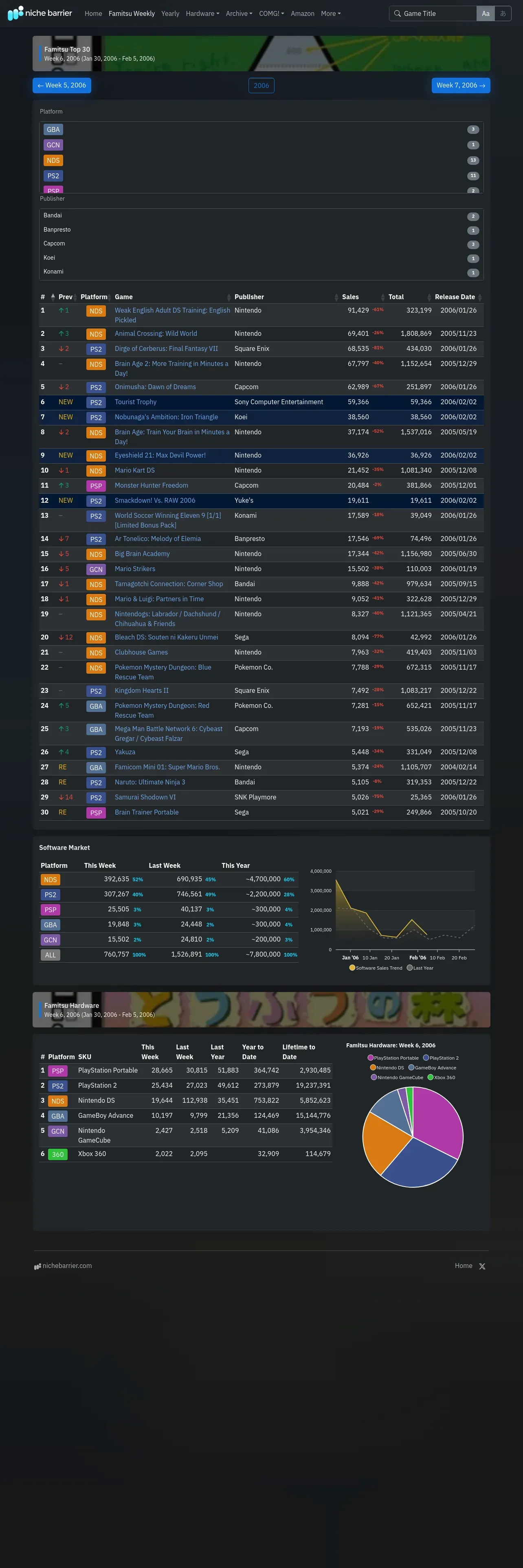Viewport: 523px width, 1568px height.
Task: Toggle PlayStation 2 legend in pie chart
Action: click(442, 1058)
